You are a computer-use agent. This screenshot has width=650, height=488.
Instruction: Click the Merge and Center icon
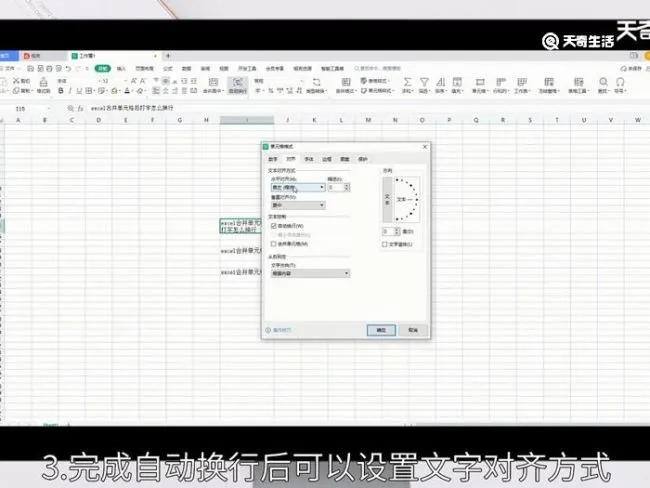click(213, 82)
